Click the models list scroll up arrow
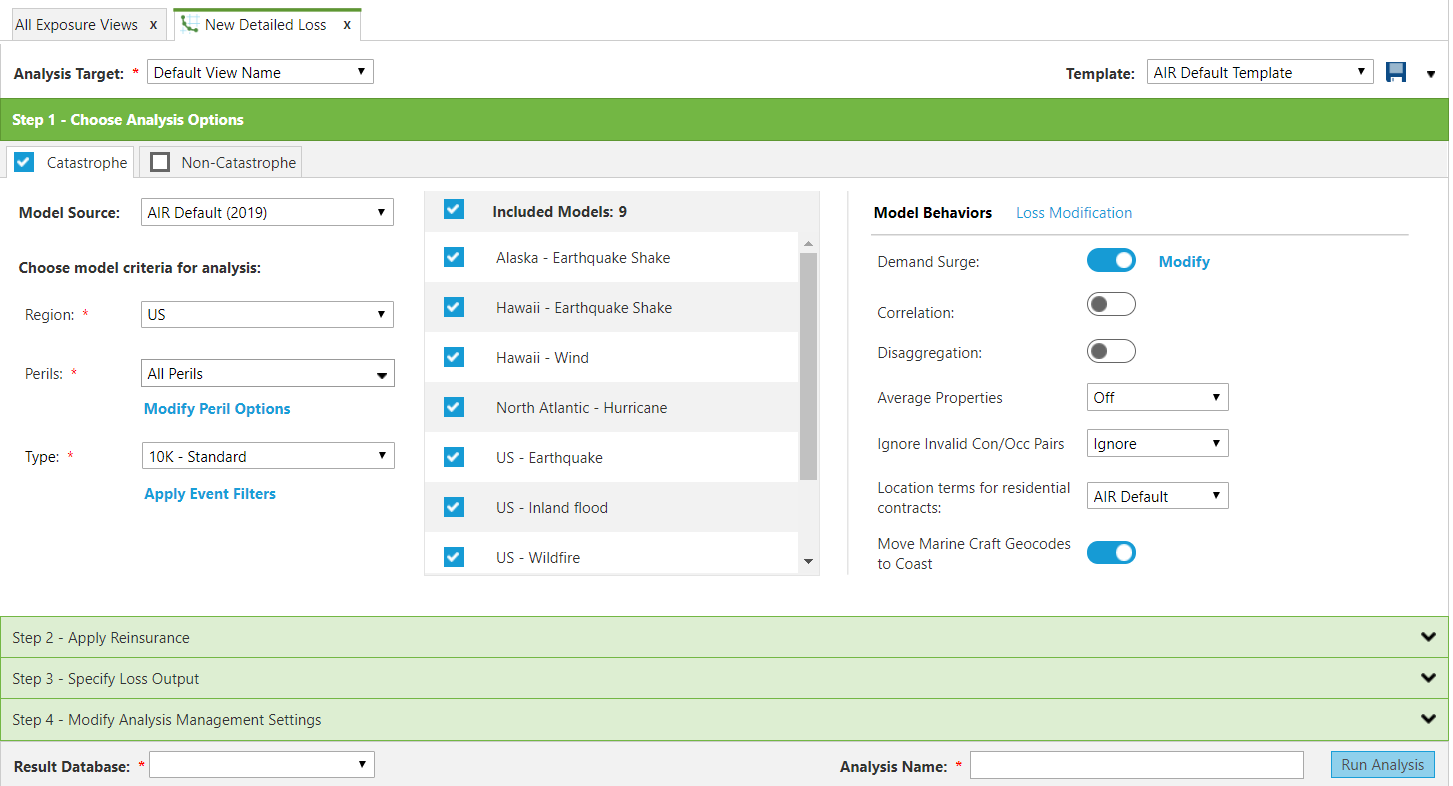The width and height of the screenshot is (1453, 786). (808, 243)
